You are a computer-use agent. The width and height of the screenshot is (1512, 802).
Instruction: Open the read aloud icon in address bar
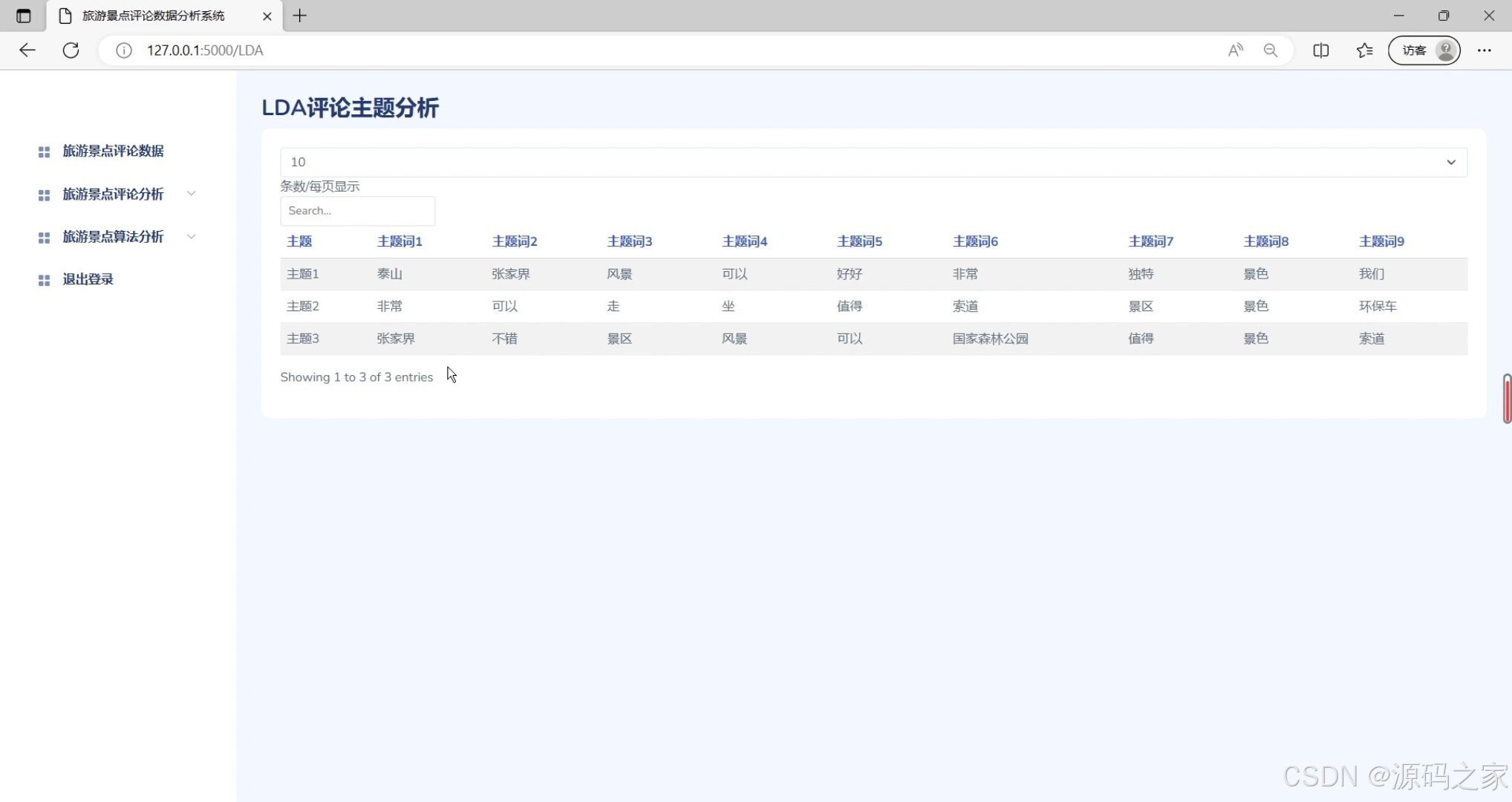pyautogui.click(x=1235, y=50)
